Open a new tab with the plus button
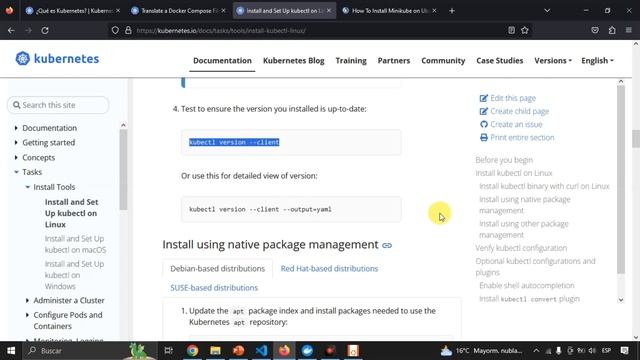This screenshot has height=360, width=640. 452,11
